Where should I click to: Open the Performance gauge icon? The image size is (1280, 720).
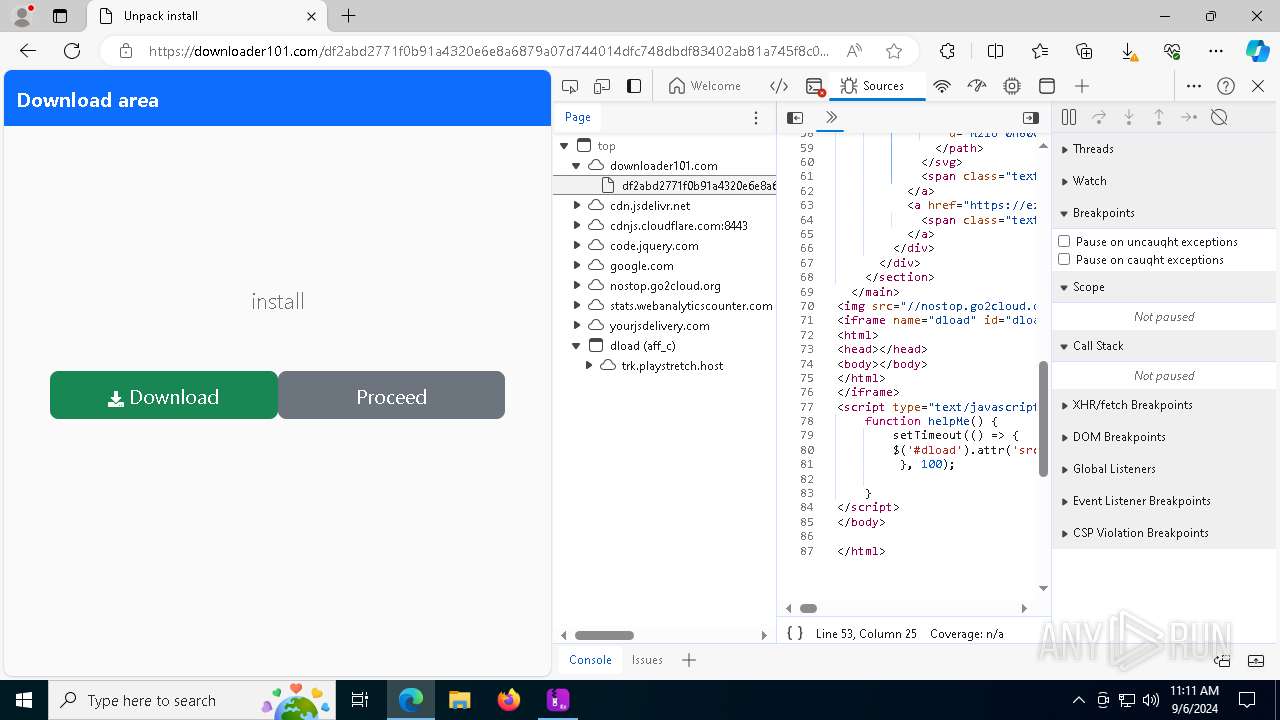[977, 86]
